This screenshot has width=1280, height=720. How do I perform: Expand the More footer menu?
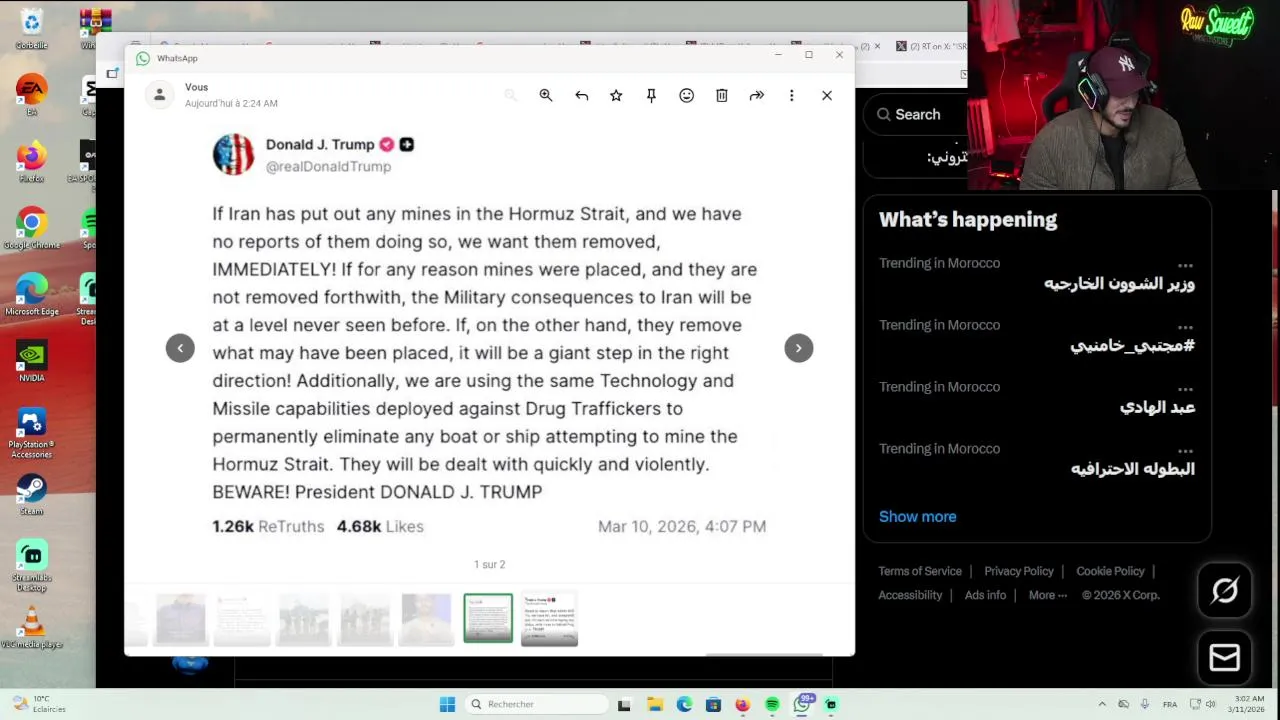(1047, 595)
